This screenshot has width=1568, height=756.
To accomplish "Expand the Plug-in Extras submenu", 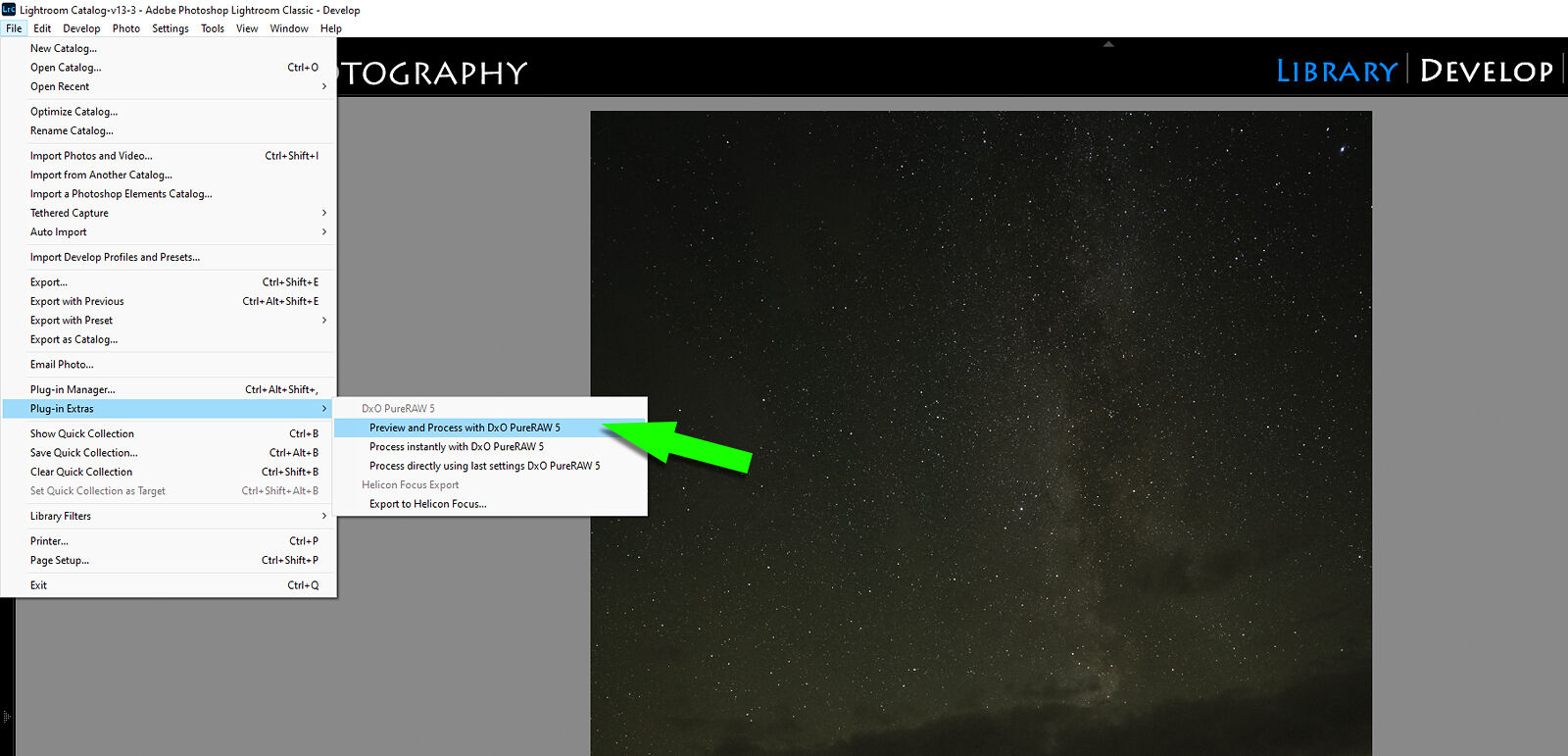I will point(169,409).
